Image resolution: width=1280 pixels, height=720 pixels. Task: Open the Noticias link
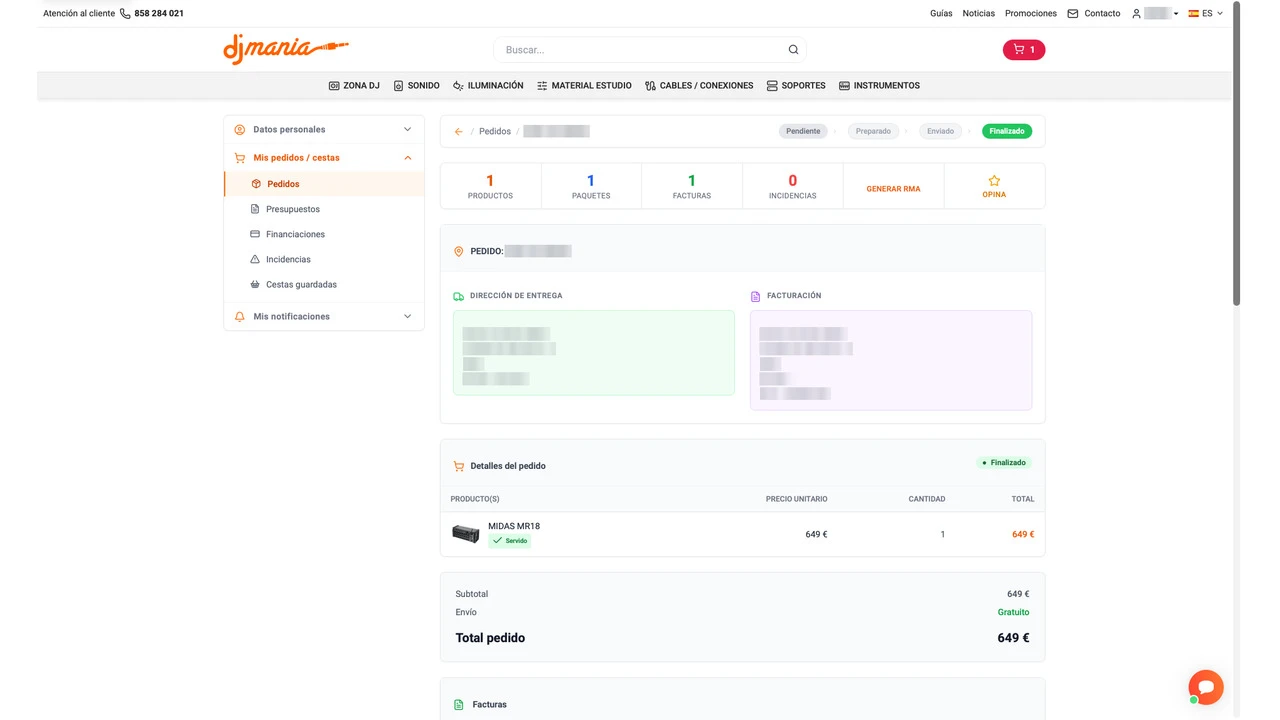(978, 14)
